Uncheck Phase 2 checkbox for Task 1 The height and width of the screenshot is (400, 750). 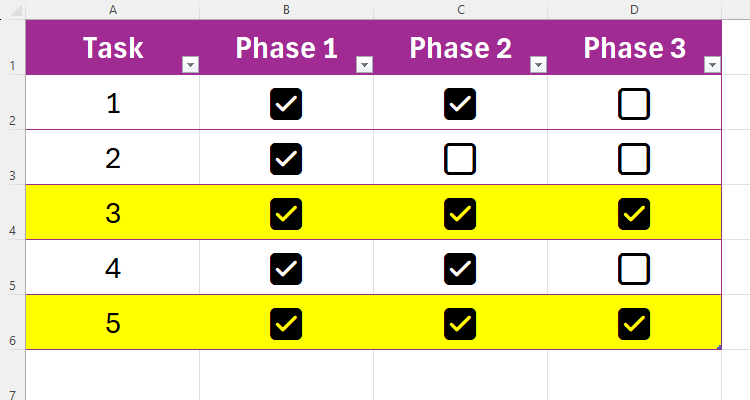click(x=460, y=103)
